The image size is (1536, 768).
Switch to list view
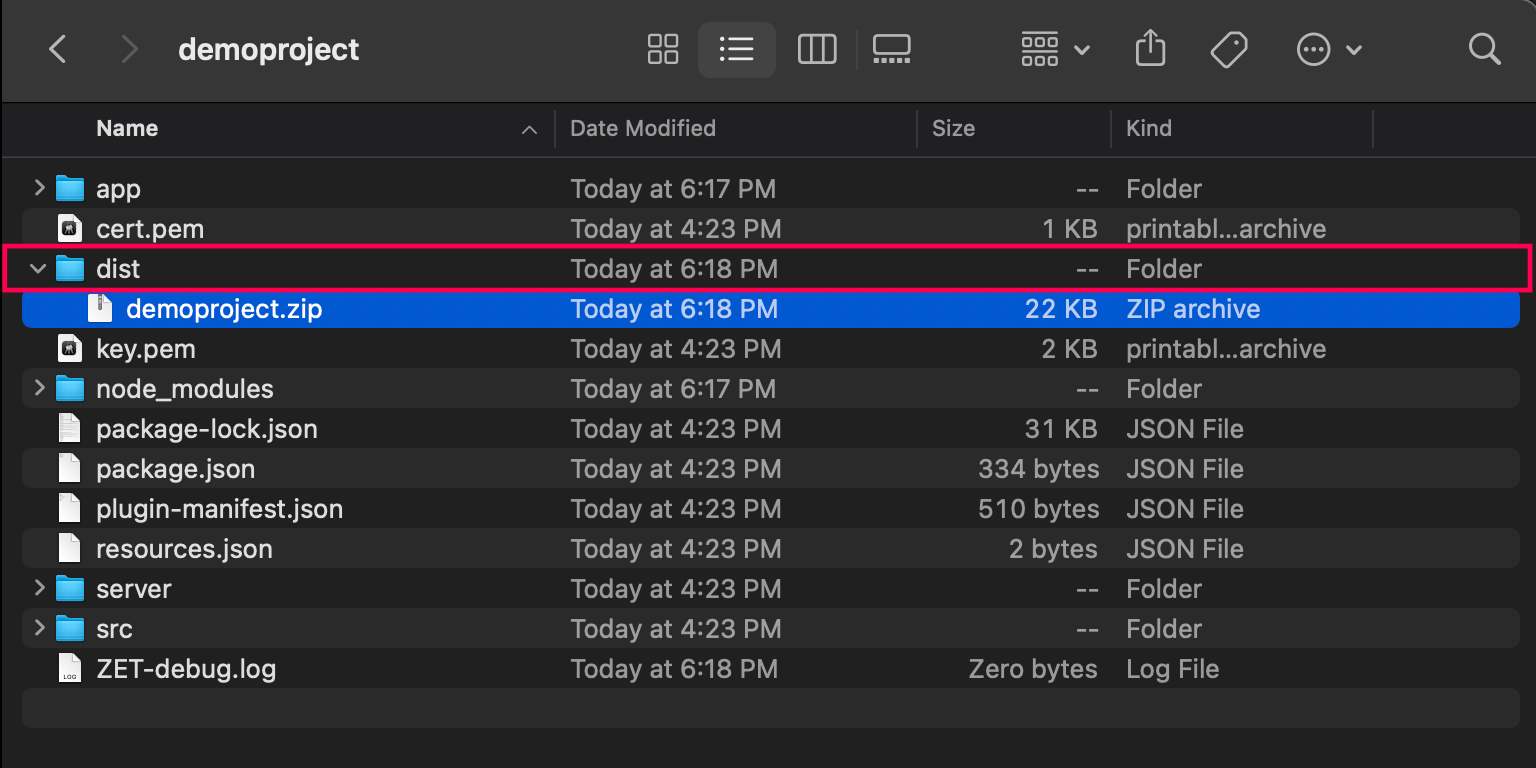click(736, 49)
